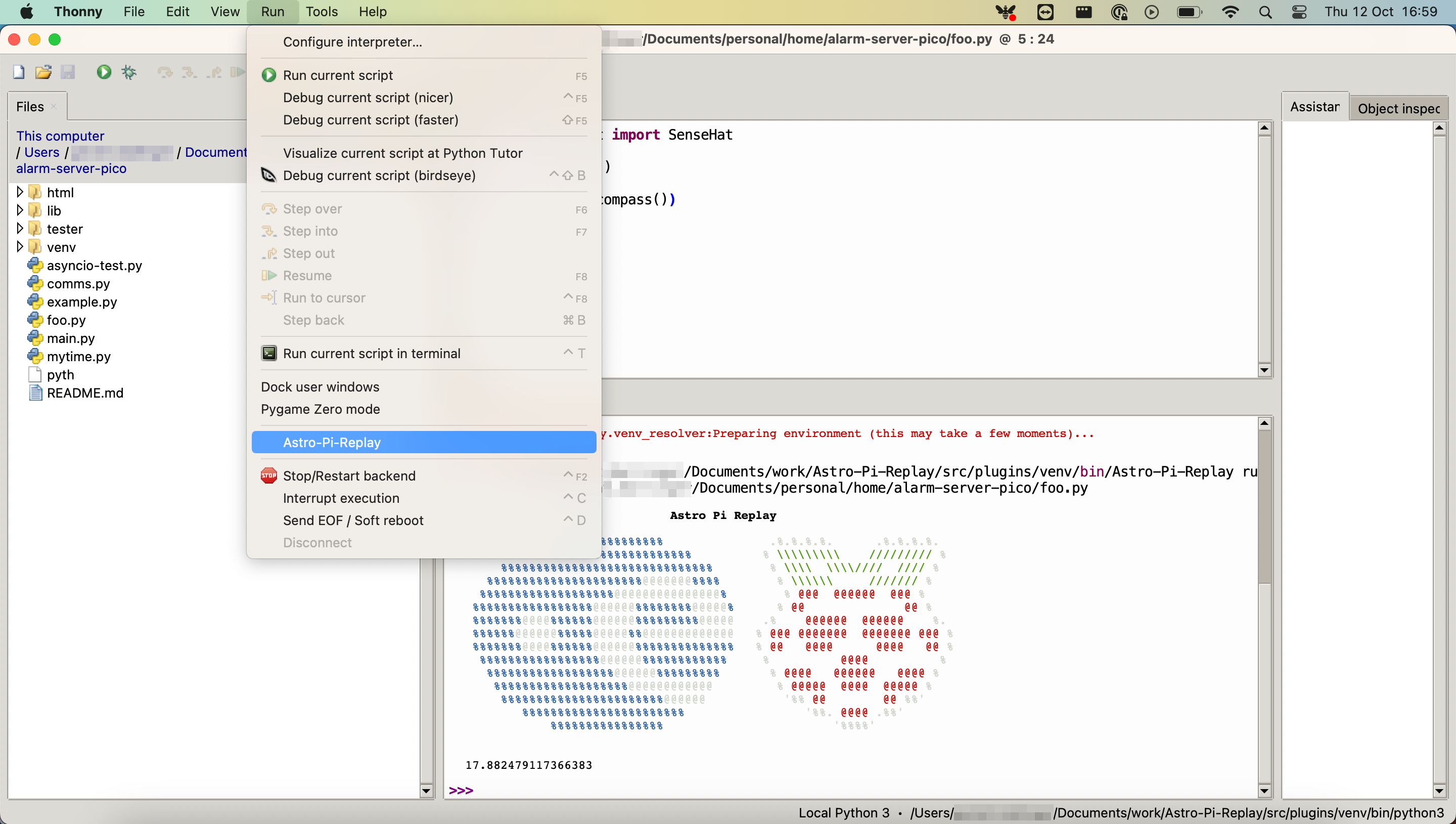Click the terminal icon for Run in terminal
The width and height of the screenshot is (1456, 824).
point(268,353)
